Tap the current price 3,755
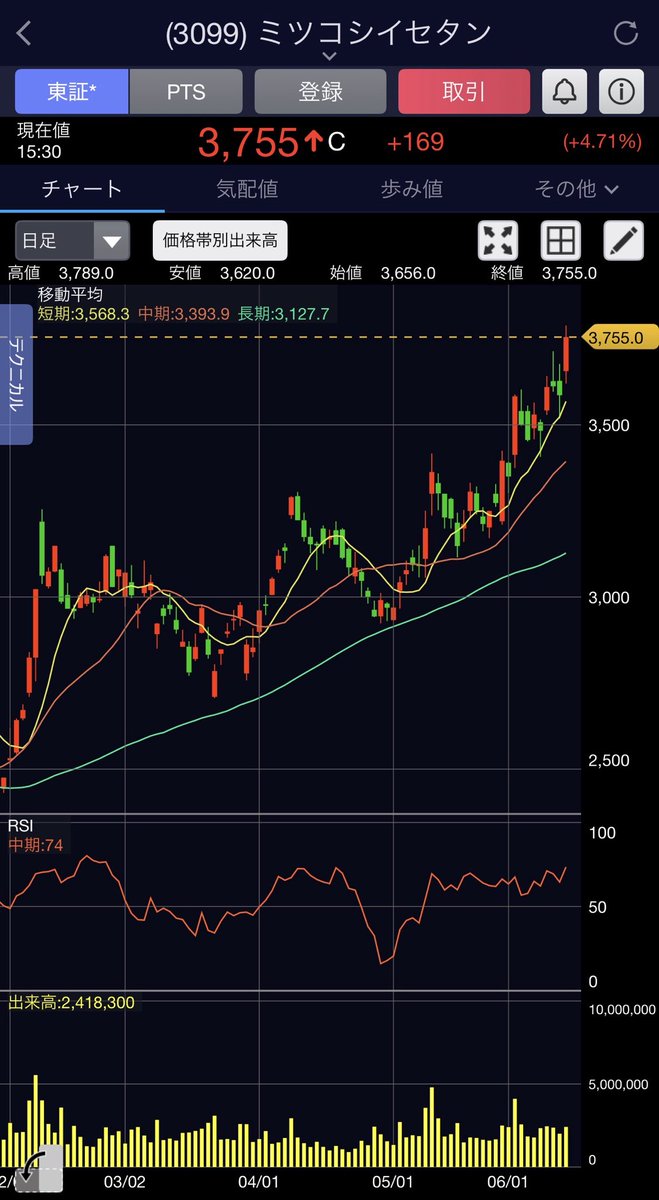This screenshot has height=1200, width=659. pyautogui.click(x=248, y=142)
